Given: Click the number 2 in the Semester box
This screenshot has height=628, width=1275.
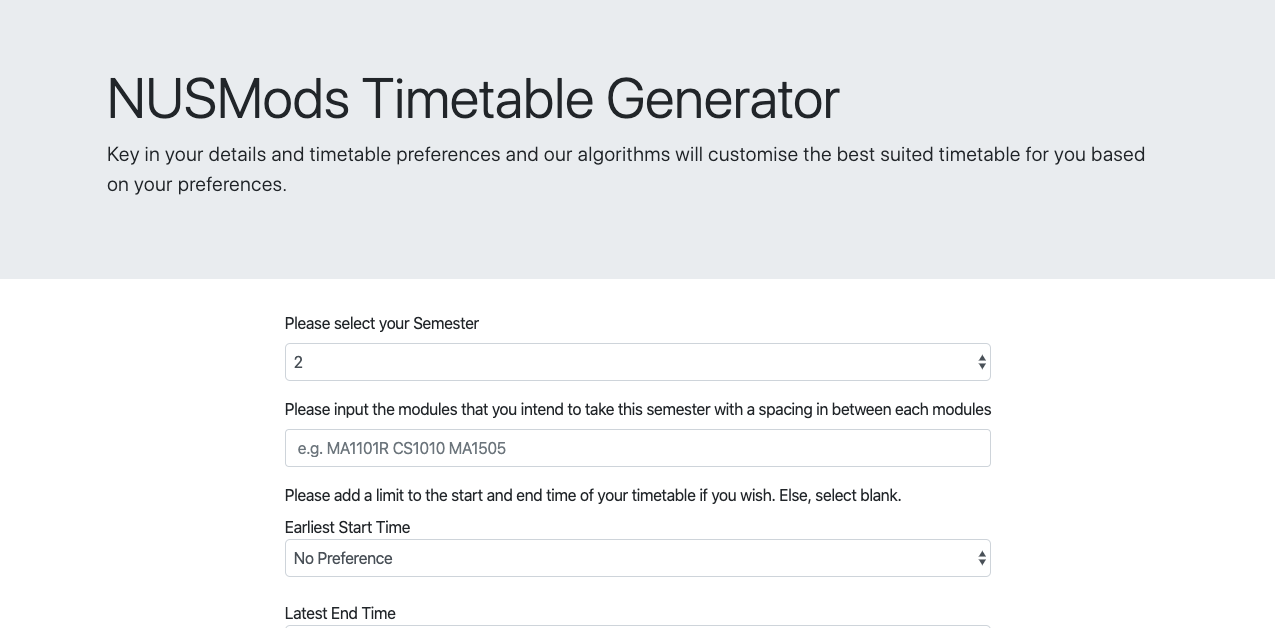Looking at the screenshot, I should coord(298,362).
